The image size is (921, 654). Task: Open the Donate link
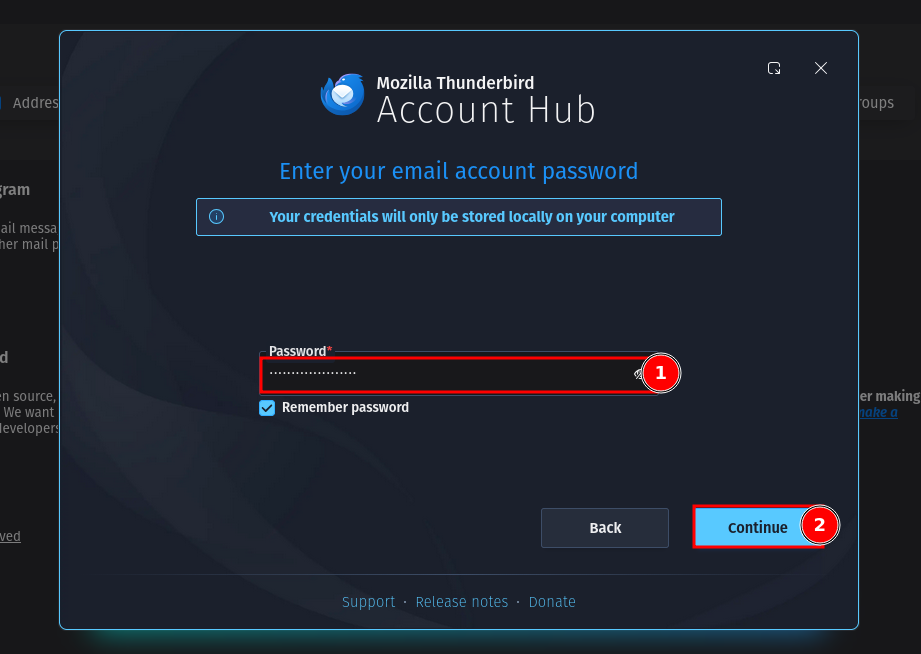point(552,602)
